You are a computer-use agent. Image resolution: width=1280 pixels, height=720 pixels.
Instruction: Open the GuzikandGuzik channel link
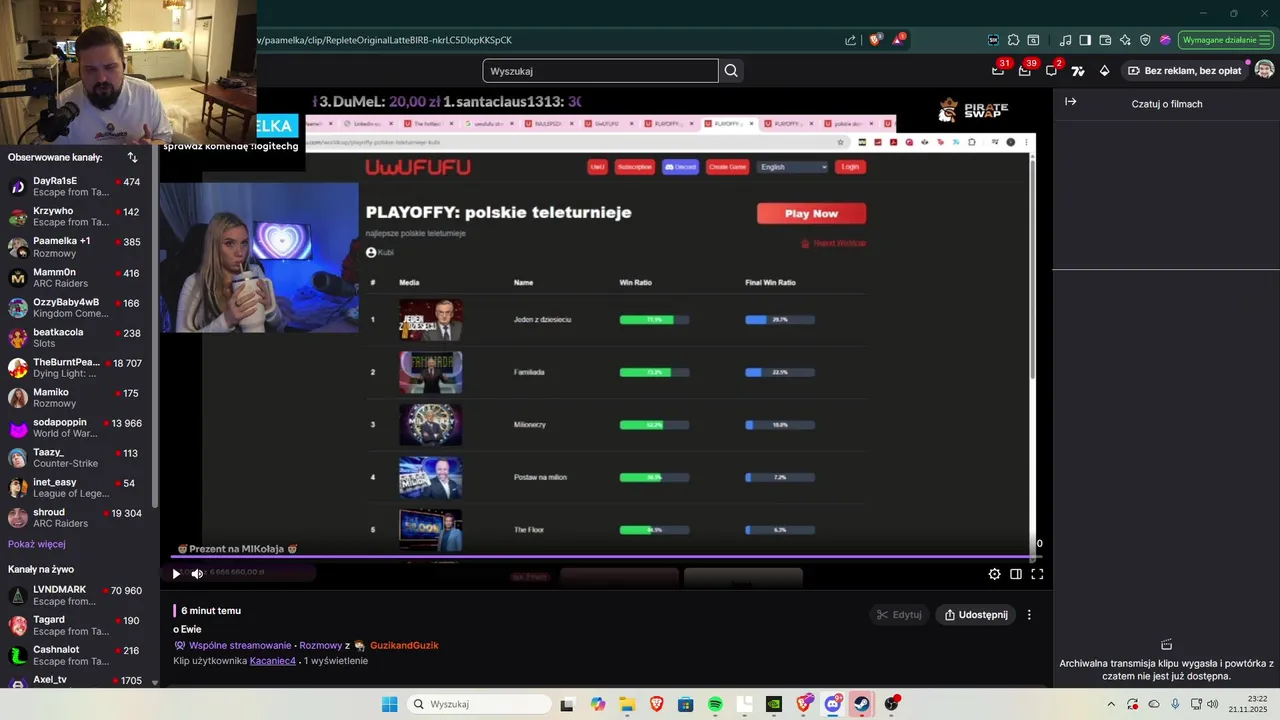coord(404,645)
